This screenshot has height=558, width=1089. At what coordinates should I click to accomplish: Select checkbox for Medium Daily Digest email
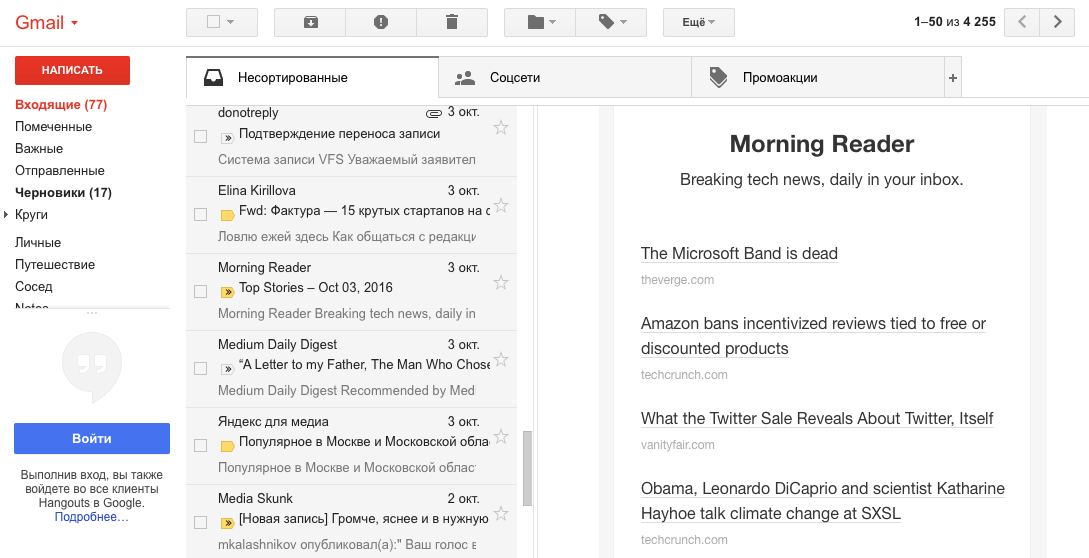click(x=201, y=368)
